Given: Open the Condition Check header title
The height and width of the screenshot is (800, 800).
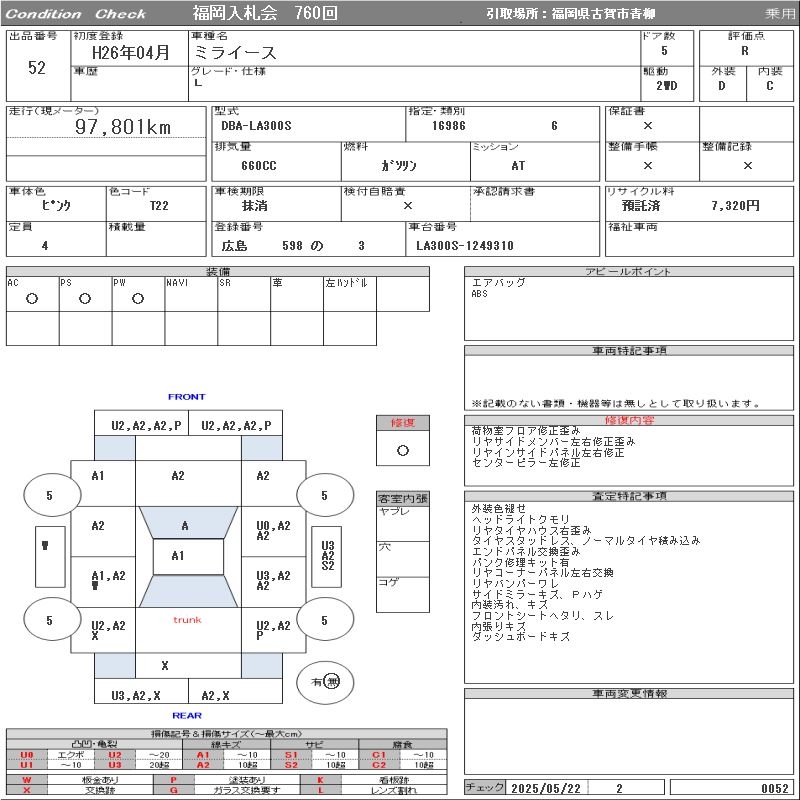Looking at the screenshot, I should (x=76, y=14).
